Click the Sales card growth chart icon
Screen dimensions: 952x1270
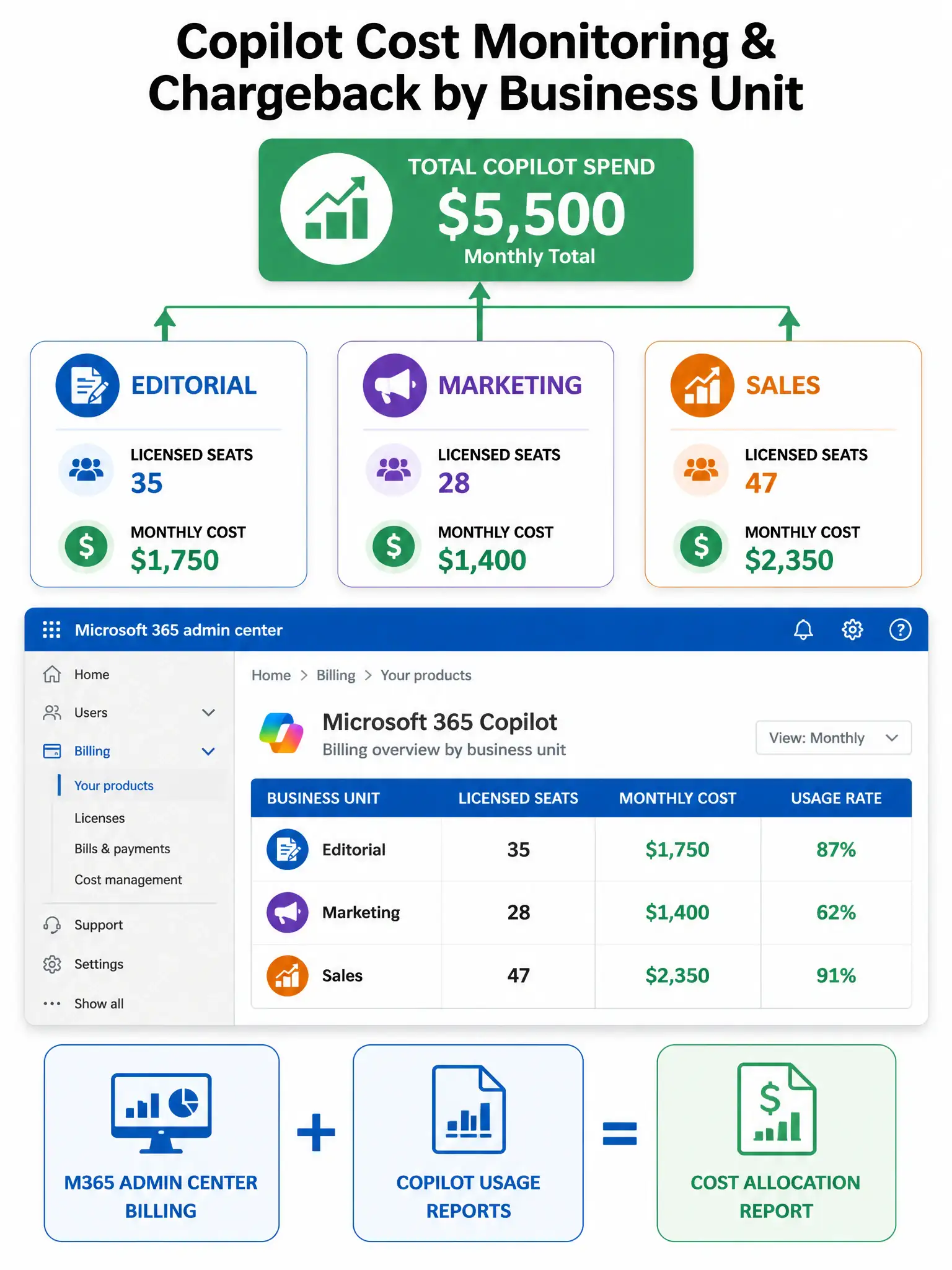(x=702, y=385)
